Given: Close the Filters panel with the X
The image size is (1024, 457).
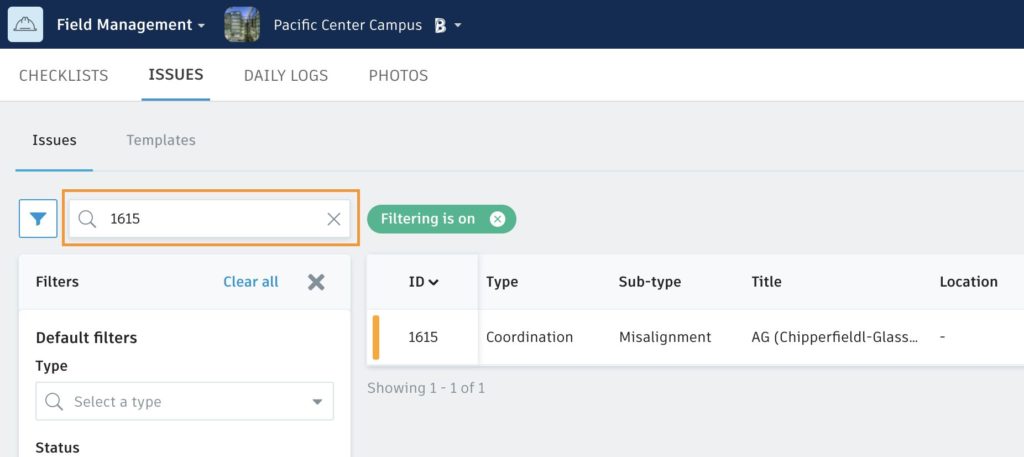Looking at the screenshot, I should (x=316, y=282).
